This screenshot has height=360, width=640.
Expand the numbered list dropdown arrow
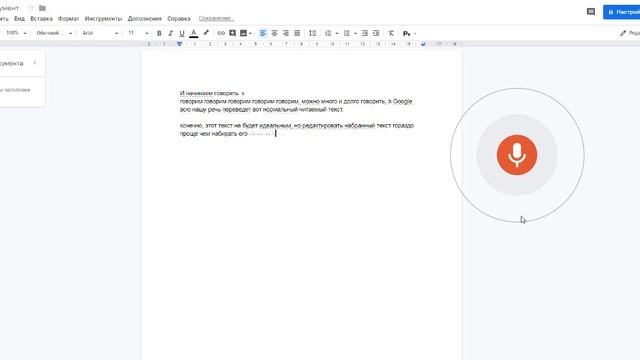pyautogui.click(x=337, y=33)
